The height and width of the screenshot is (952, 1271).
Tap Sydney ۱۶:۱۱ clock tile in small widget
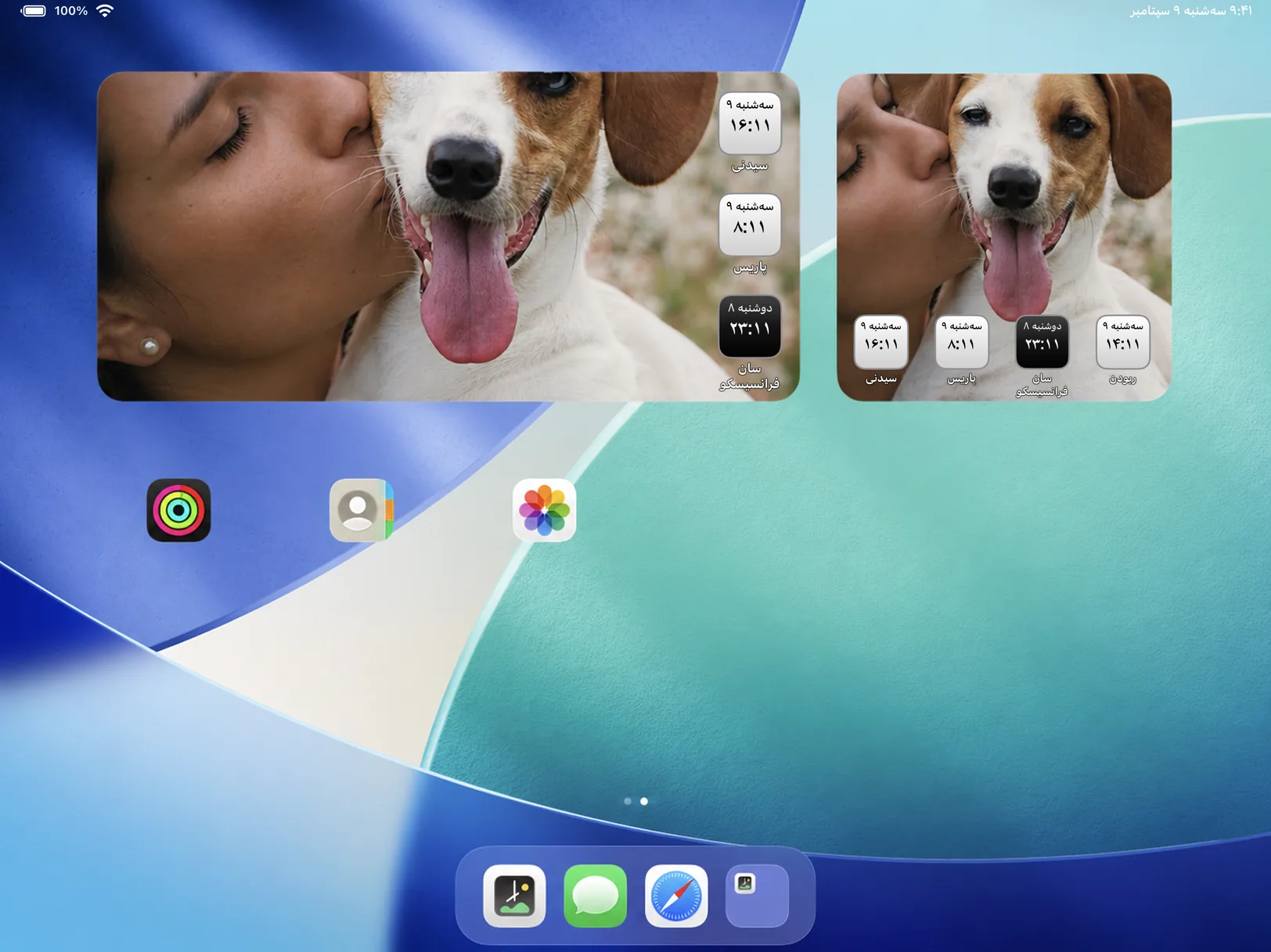881,342
